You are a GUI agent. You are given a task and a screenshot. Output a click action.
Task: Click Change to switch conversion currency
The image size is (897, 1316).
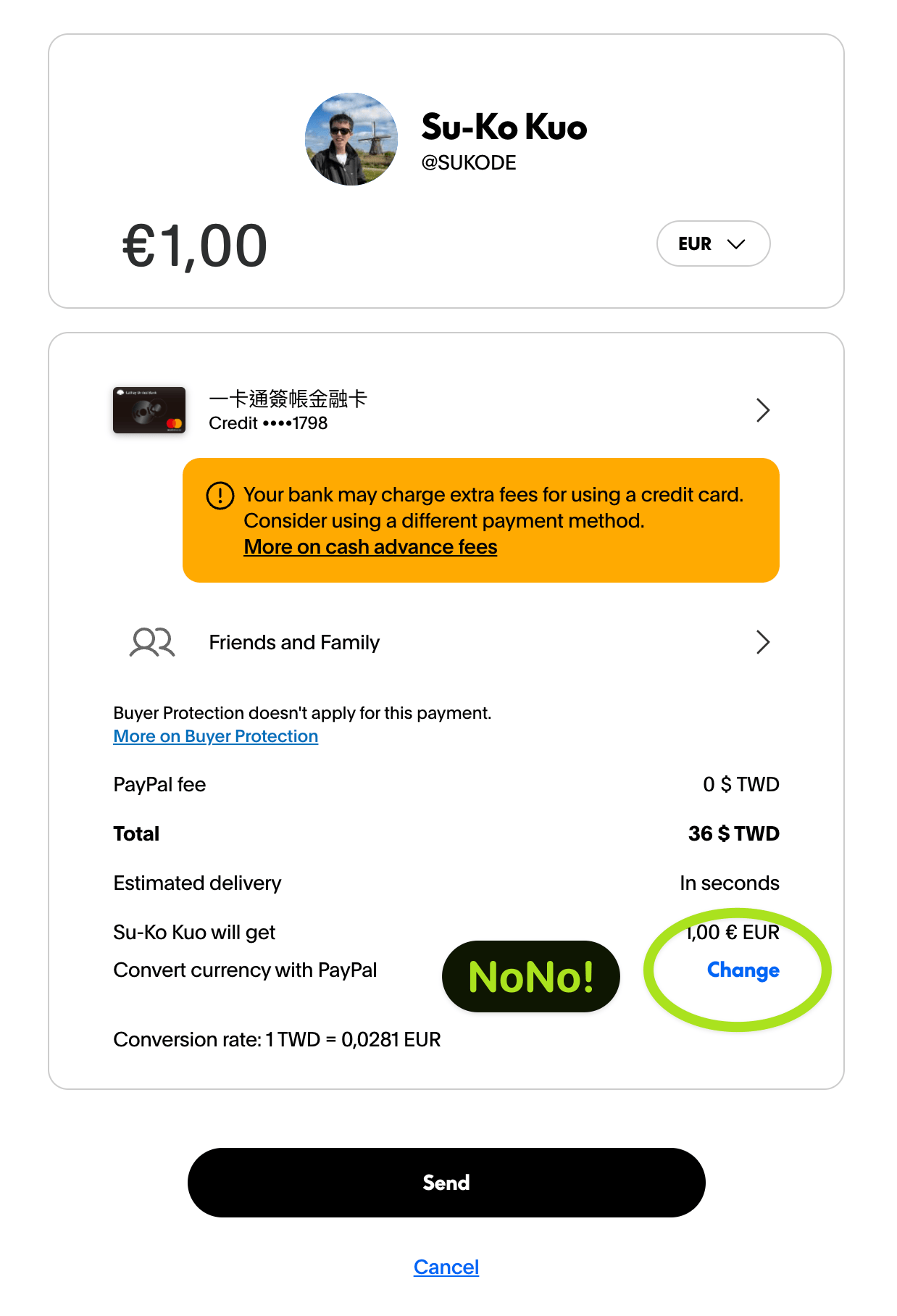[742, 970]
